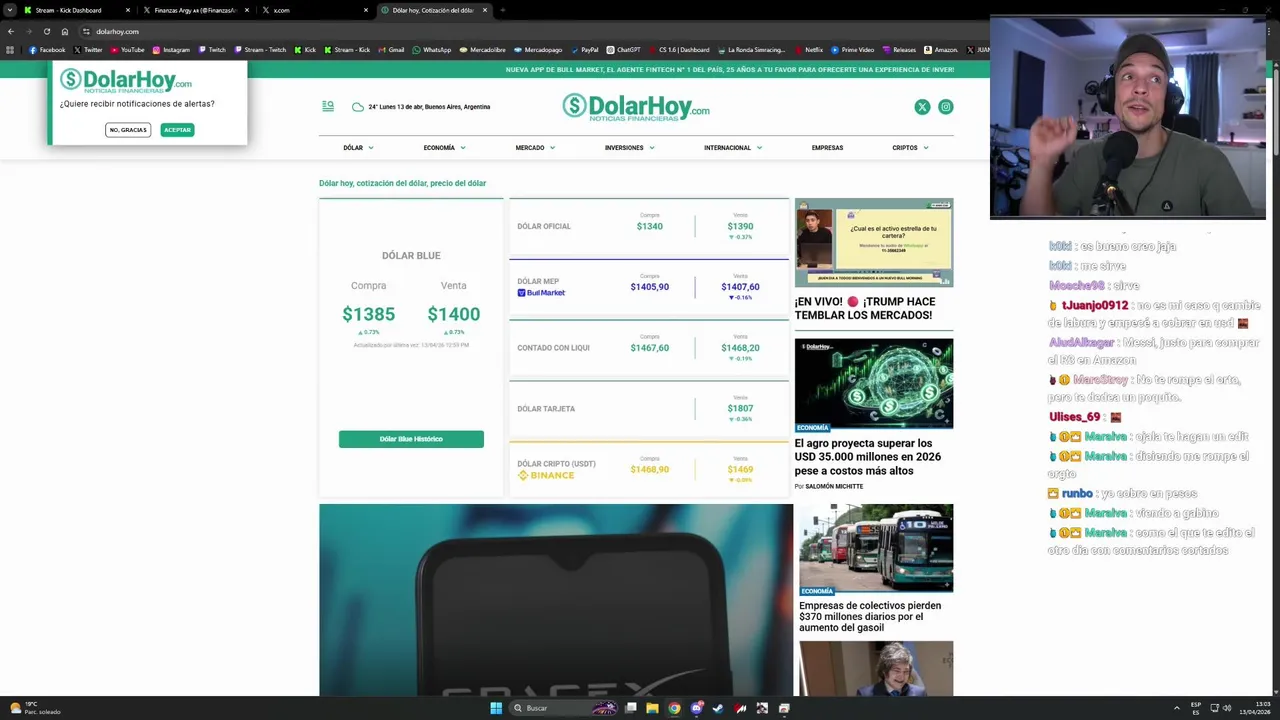Open the Contado con Liqui row
Screen dimensions: 1280x720
click(x=649, y=348)
